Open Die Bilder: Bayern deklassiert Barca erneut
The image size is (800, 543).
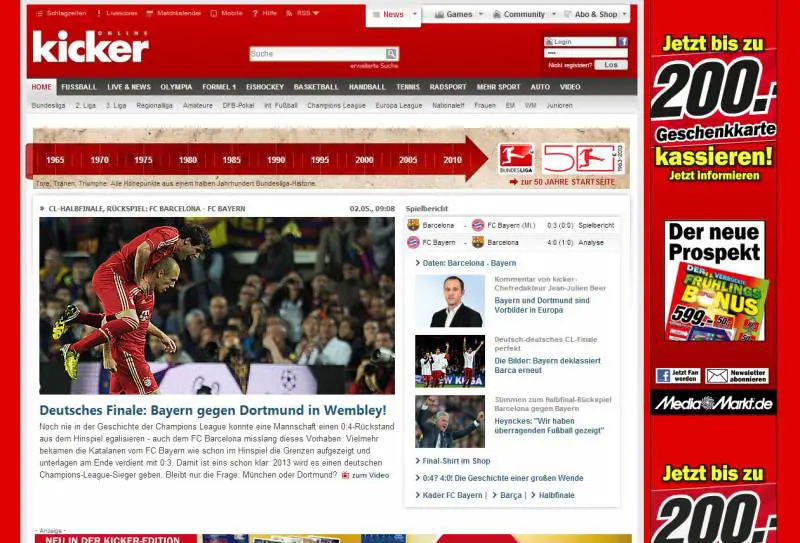[x=547, y=365]
